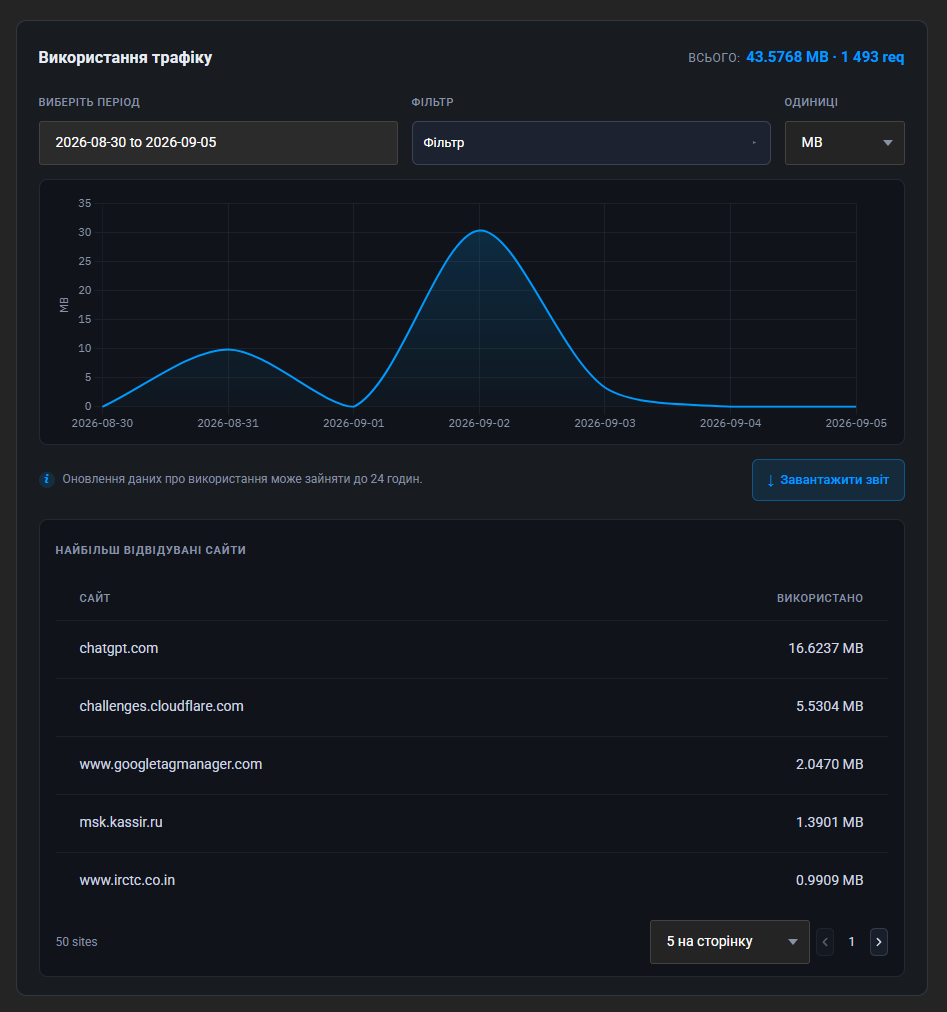Click the www.irctc.co.in site entry

click(x=127, y=880)
